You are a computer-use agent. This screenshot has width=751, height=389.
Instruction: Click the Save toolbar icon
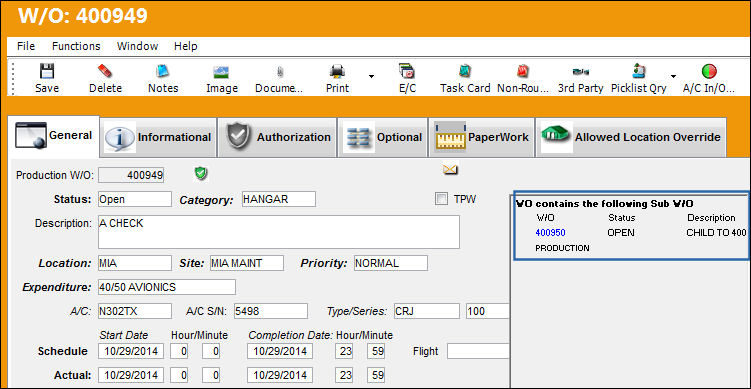click(47, 71)
